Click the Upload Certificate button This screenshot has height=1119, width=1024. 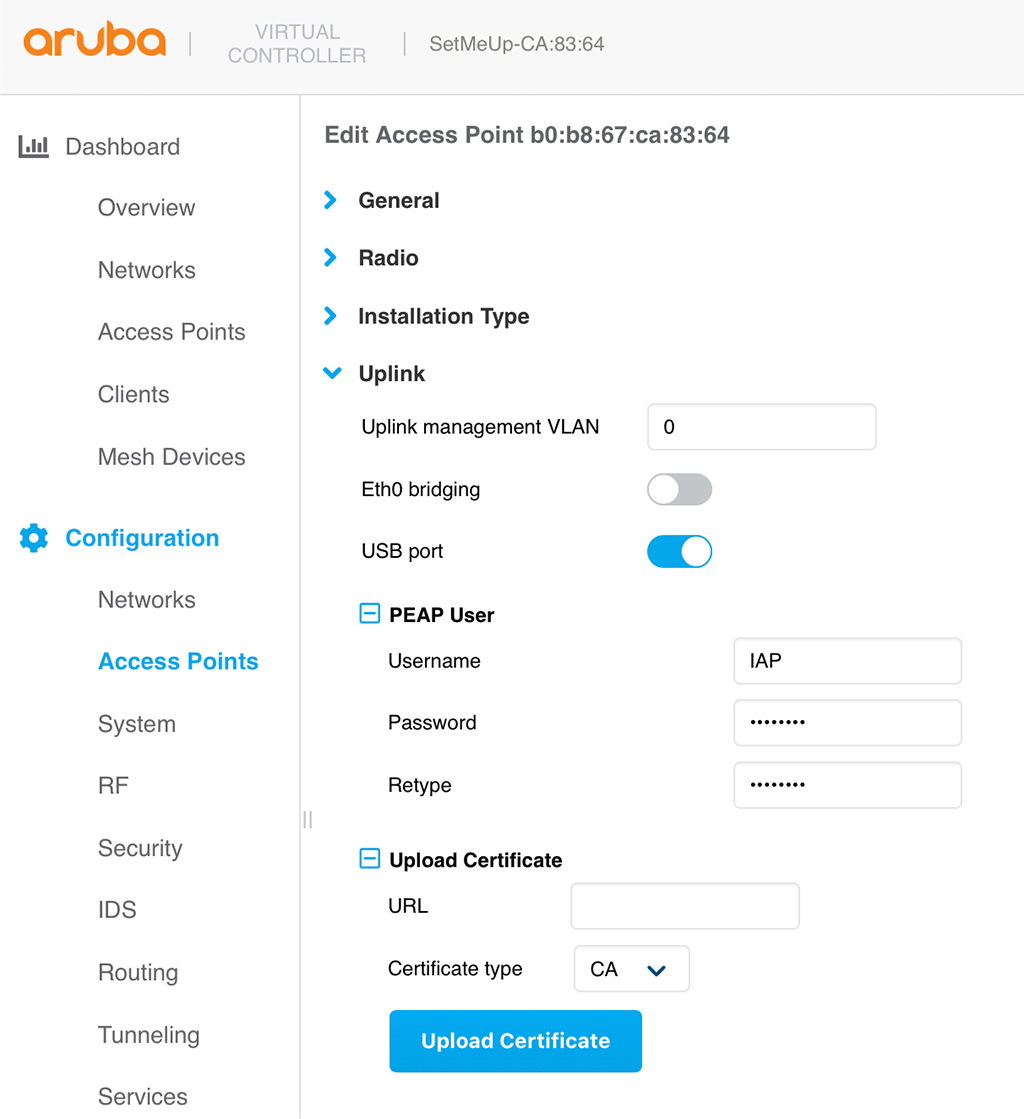(515, 1041)
